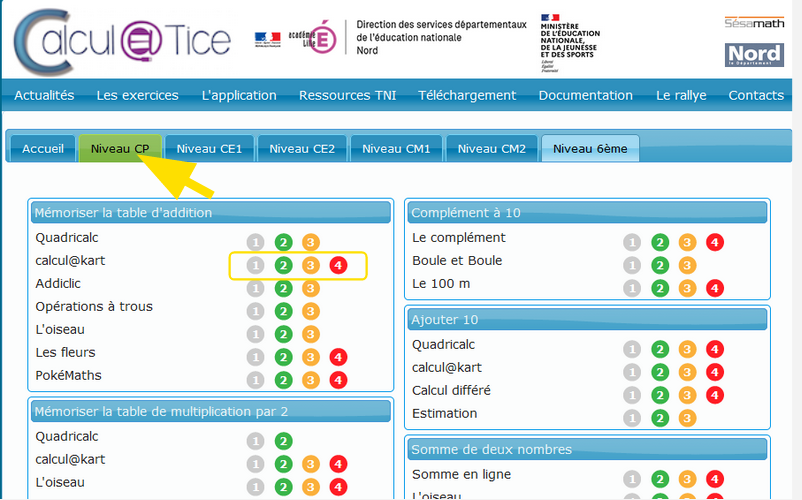802x500 pixels.
Task: Click the Mémoriser la table d'addition header
Action: point(211,213)
